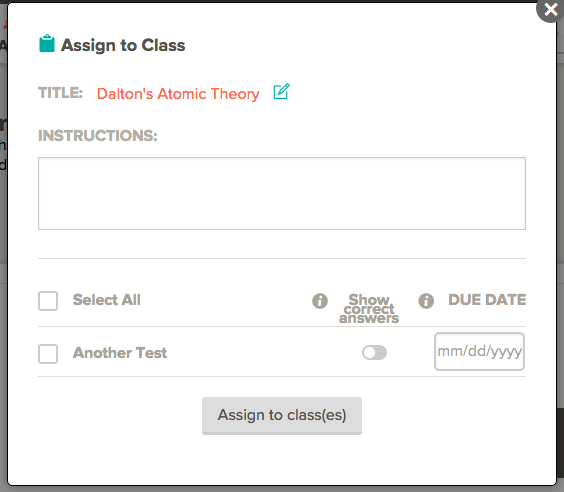
Task: Click the Another Test class name
Action: (120, 353)
